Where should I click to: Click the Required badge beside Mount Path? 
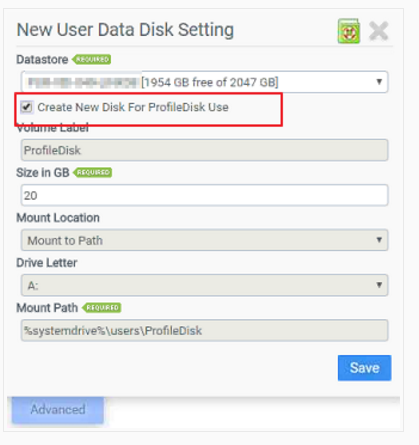102,307
